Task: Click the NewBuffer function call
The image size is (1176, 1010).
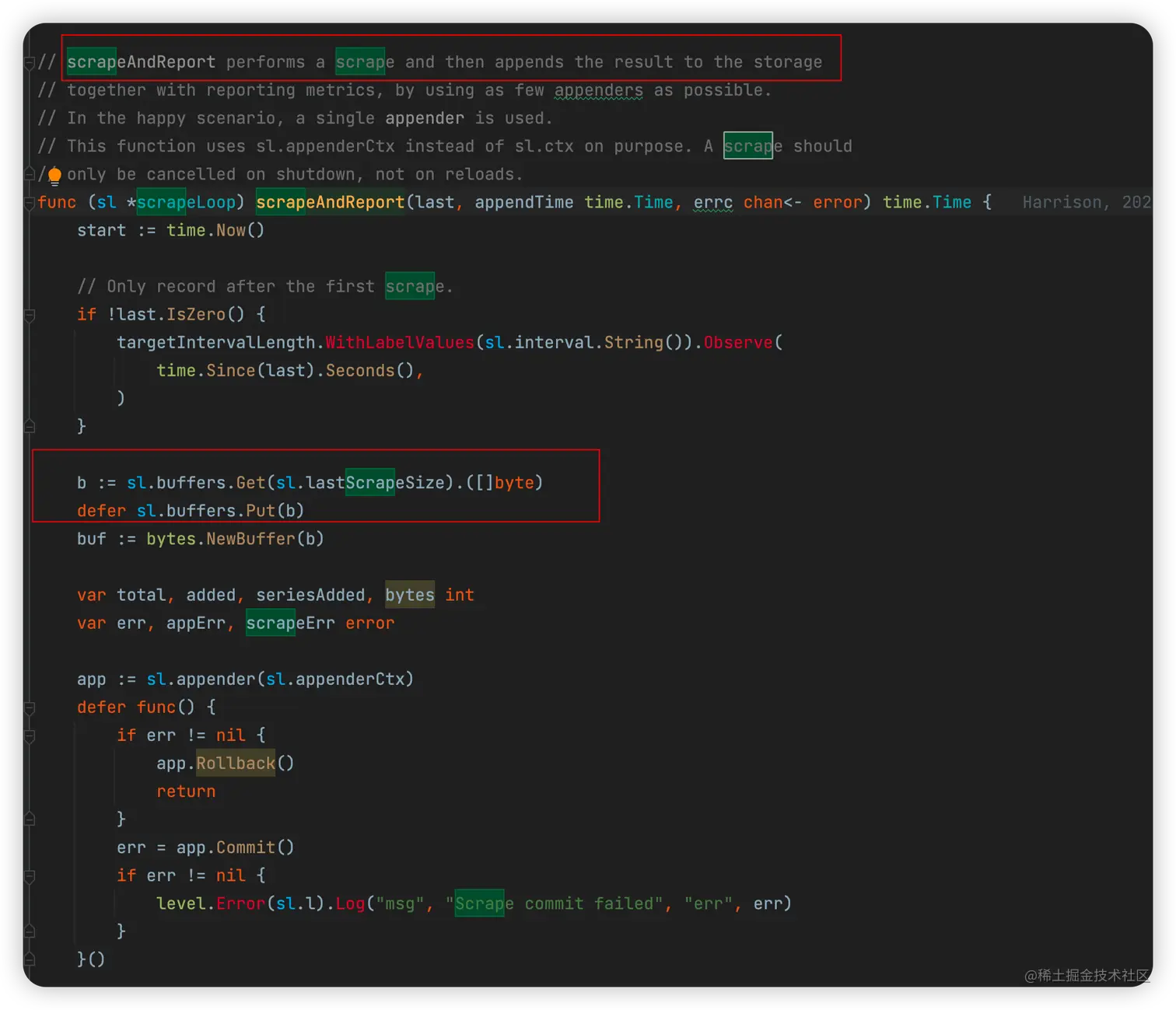Action: point(250,539)
